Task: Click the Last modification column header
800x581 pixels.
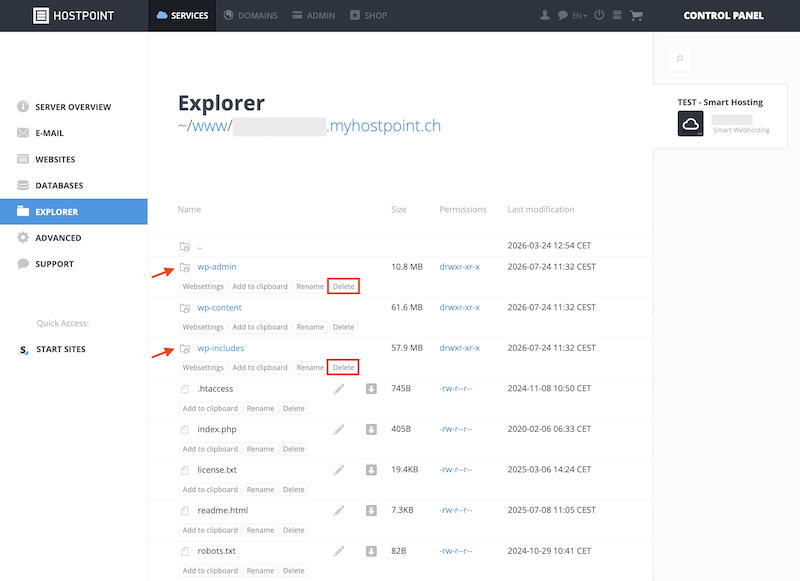Action: click(x=541, y=209)
